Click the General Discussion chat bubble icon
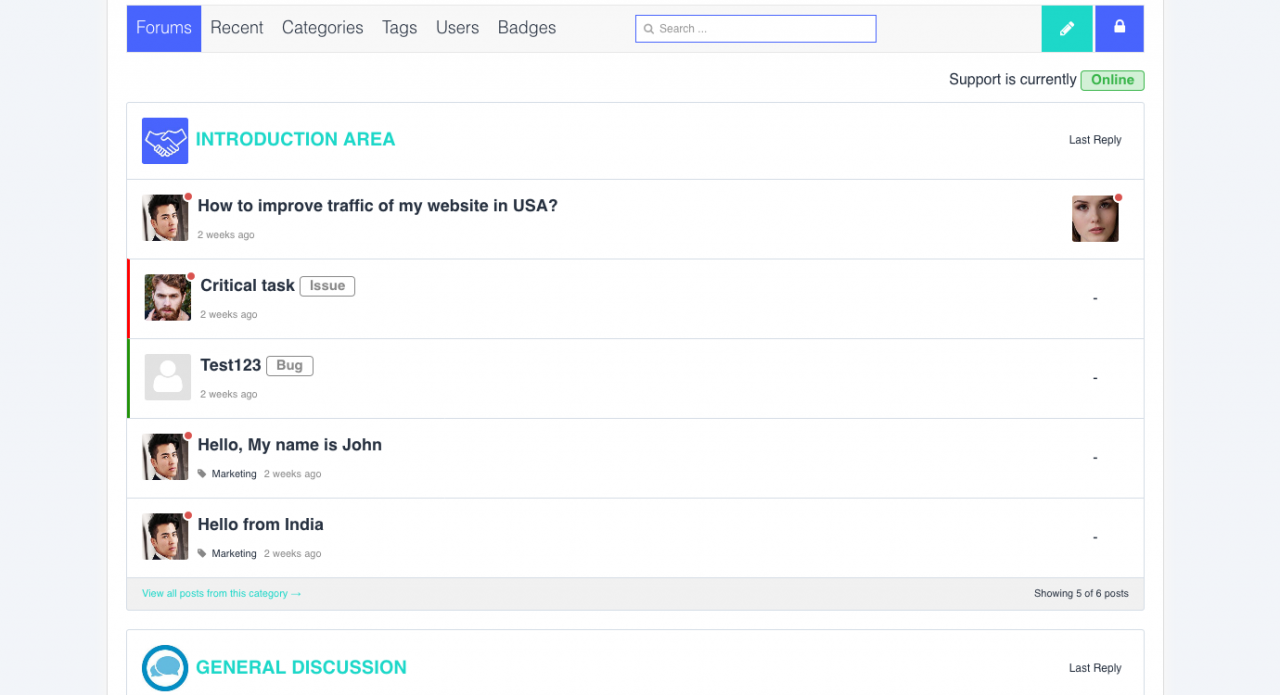 pos(165,667)
